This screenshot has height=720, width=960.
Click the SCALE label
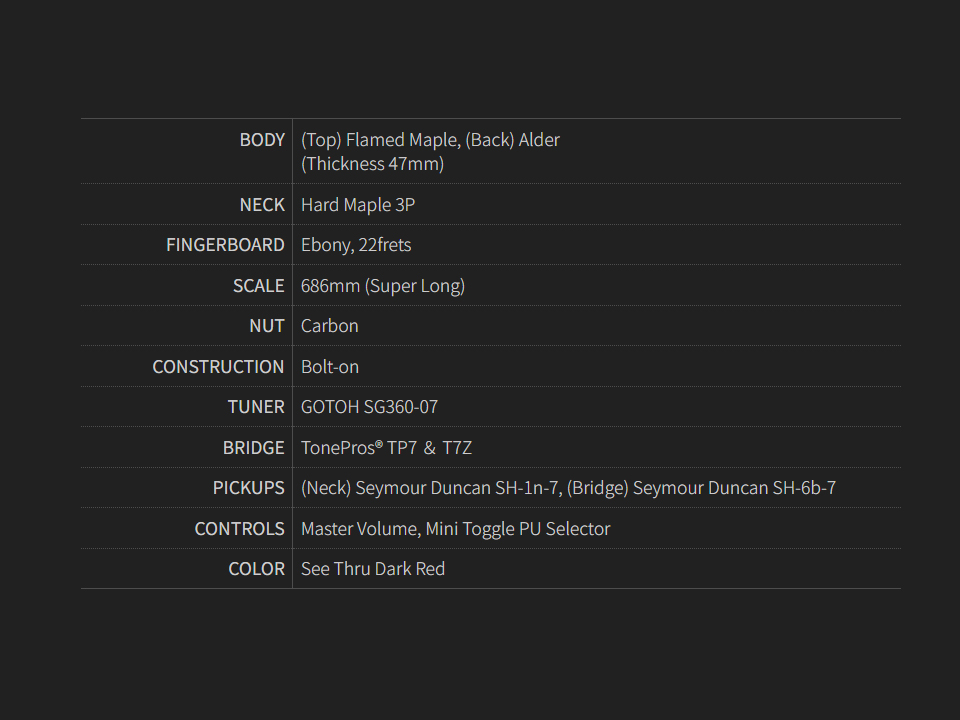pos(259,286)
